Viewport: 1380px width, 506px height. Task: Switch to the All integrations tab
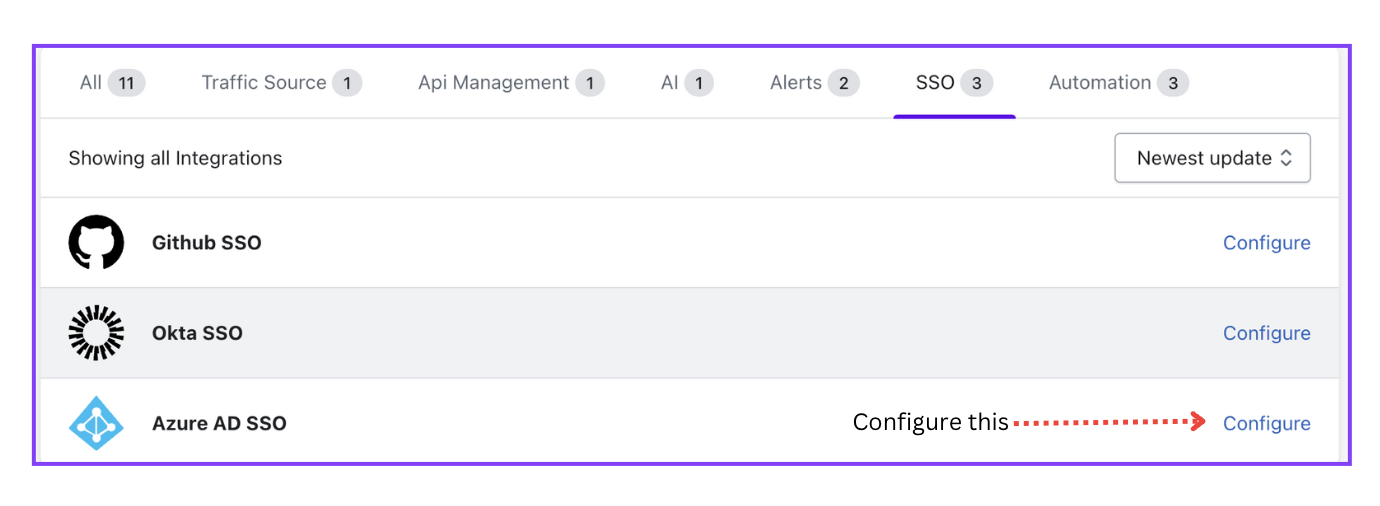[x=112, y=83]
